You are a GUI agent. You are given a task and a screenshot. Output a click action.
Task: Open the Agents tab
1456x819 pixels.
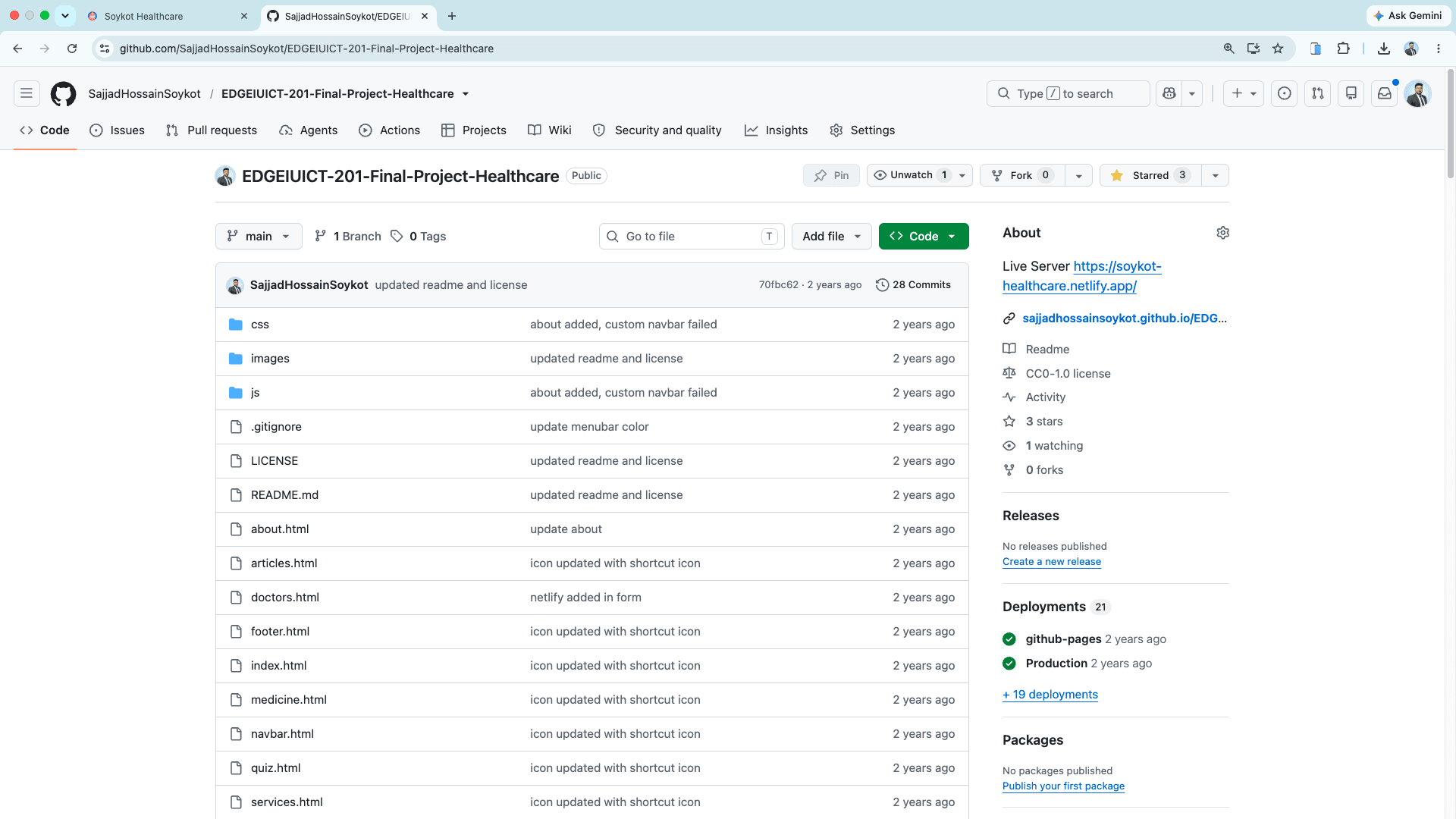tap(309, 130)
